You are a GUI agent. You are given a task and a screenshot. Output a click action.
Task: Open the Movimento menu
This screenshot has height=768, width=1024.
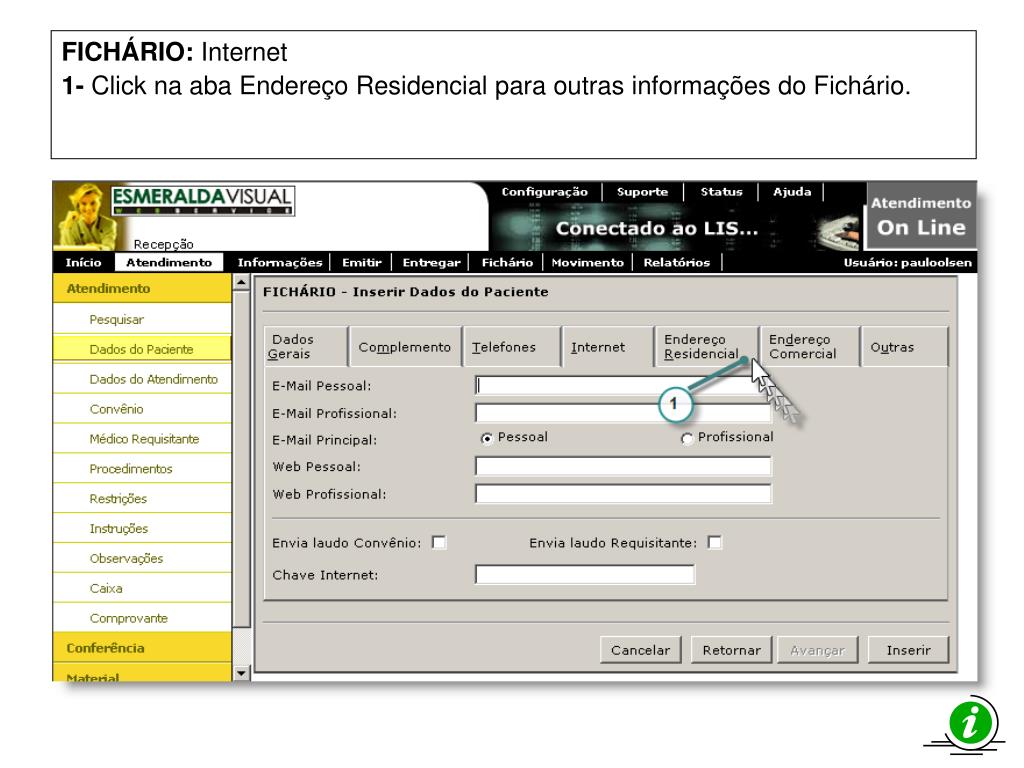(x=588, y=263)
